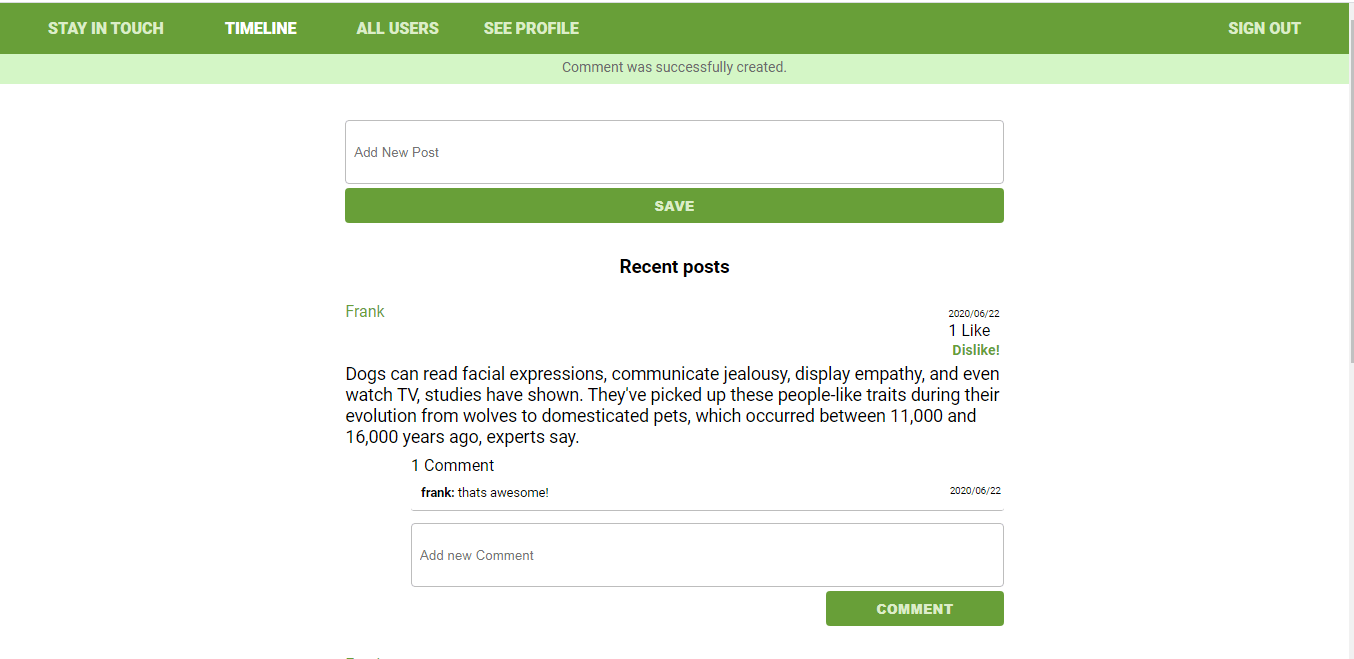Click the 1 Like counter
Screen dimensions: 1354x659
(x=969, y=330)
